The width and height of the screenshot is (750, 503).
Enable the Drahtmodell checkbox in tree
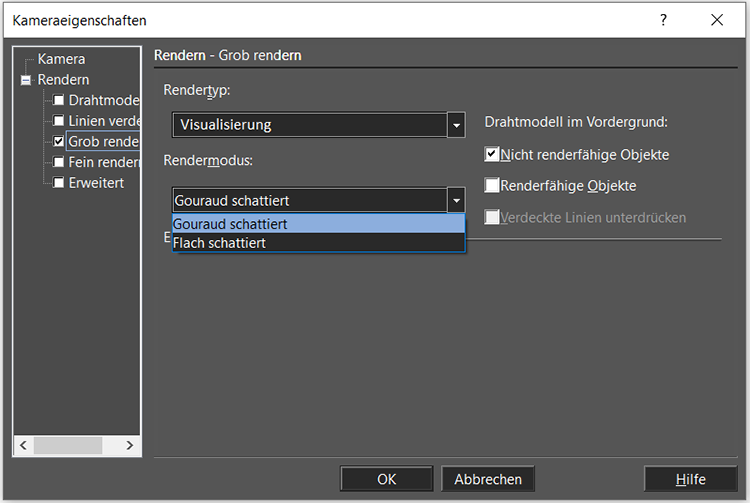pyautogui.click(x=58, y=100)
